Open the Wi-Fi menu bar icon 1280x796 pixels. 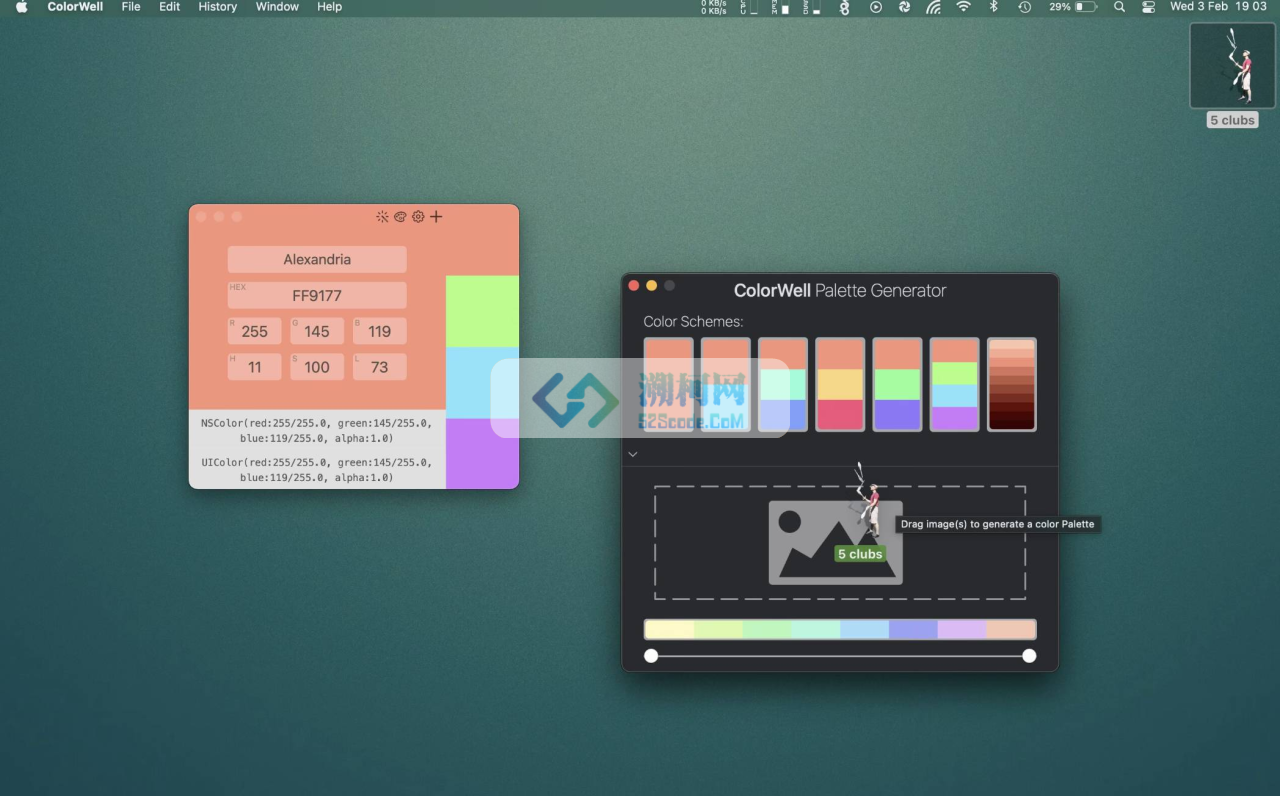(x=963, y=7)
